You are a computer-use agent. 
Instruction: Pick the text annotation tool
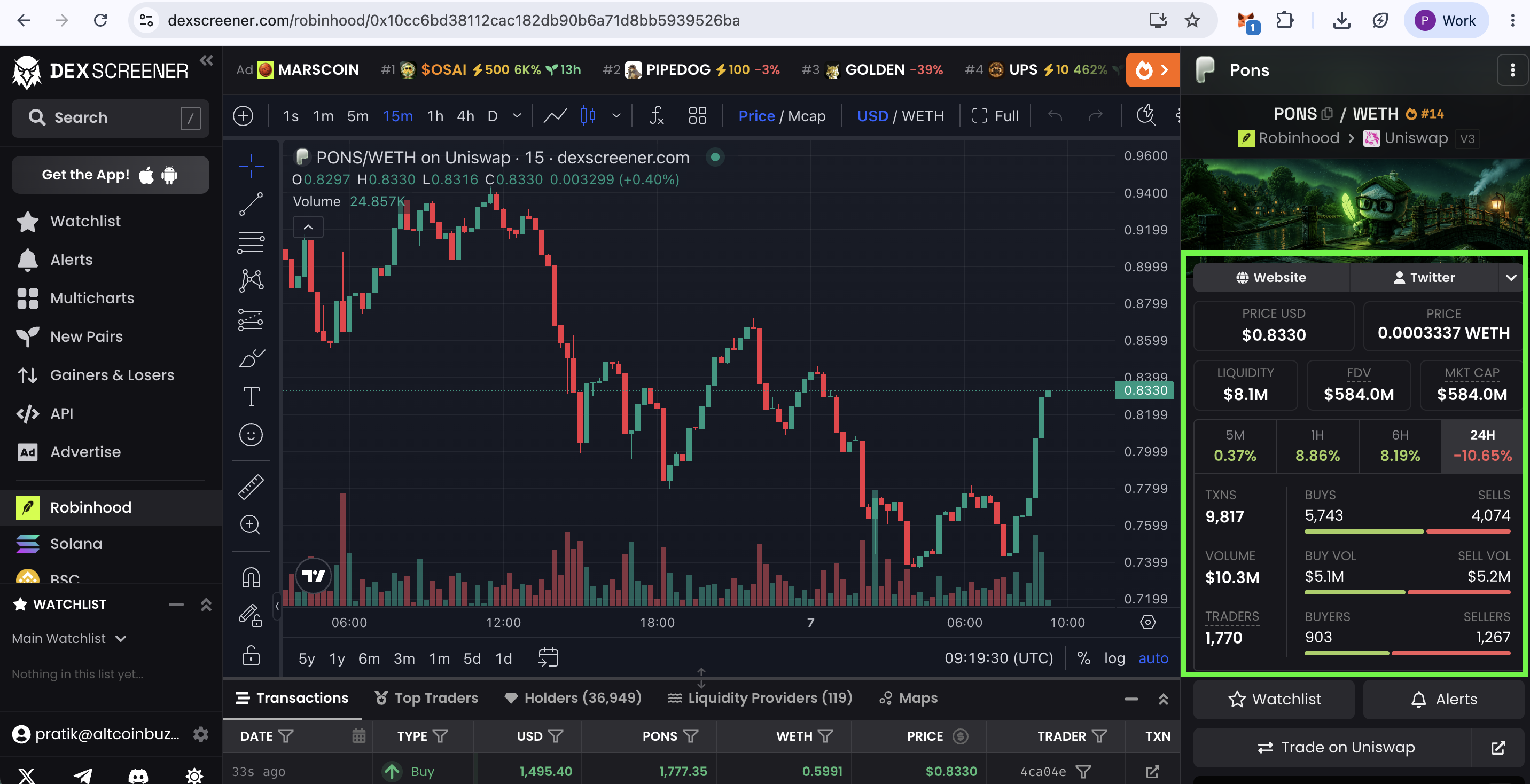(251, 396)
